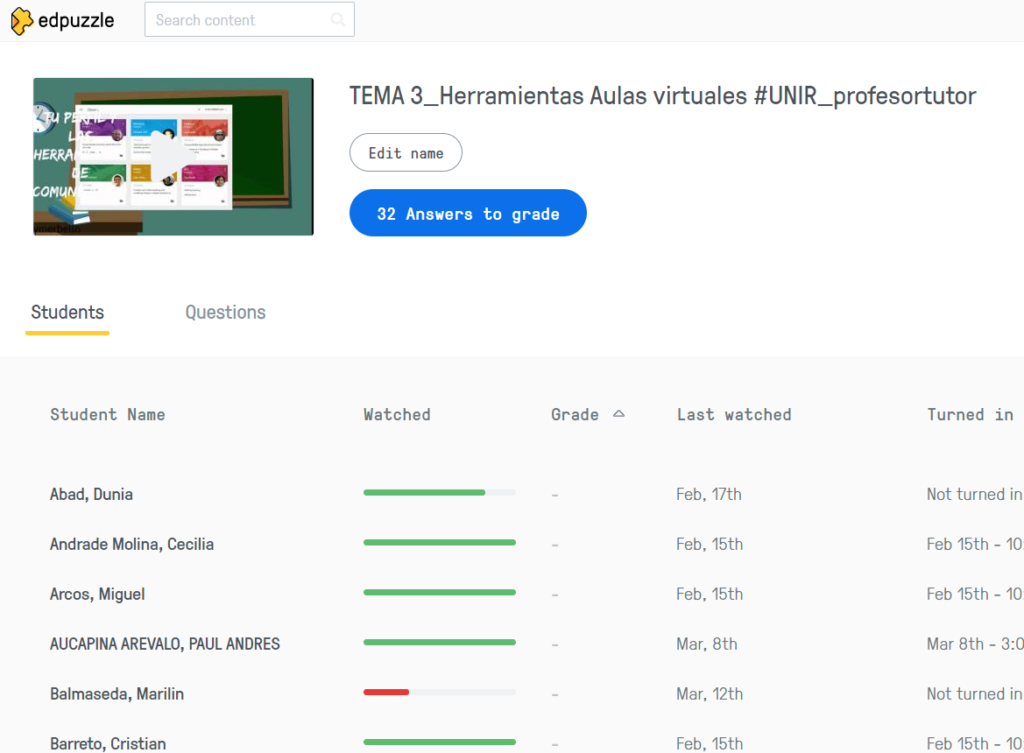Switch to the Questions tab
This screenshot has height=753, width=1024.
[x=225, y=312]
